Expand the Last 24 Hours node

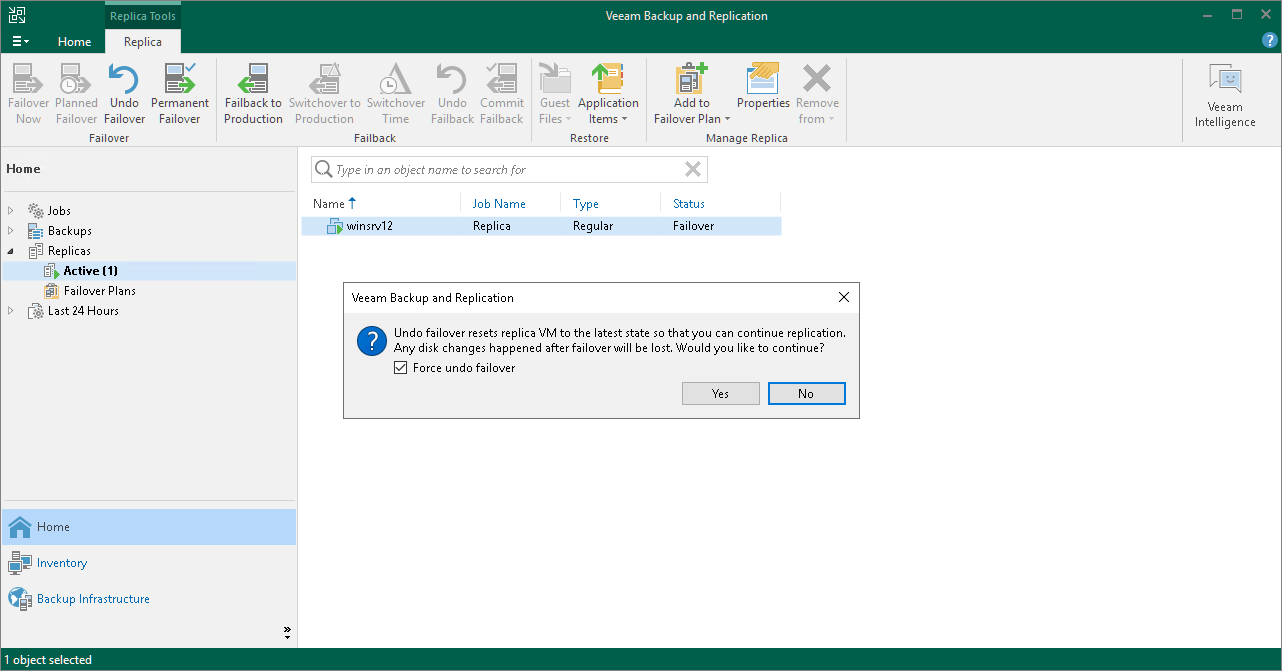click(10, 310)
